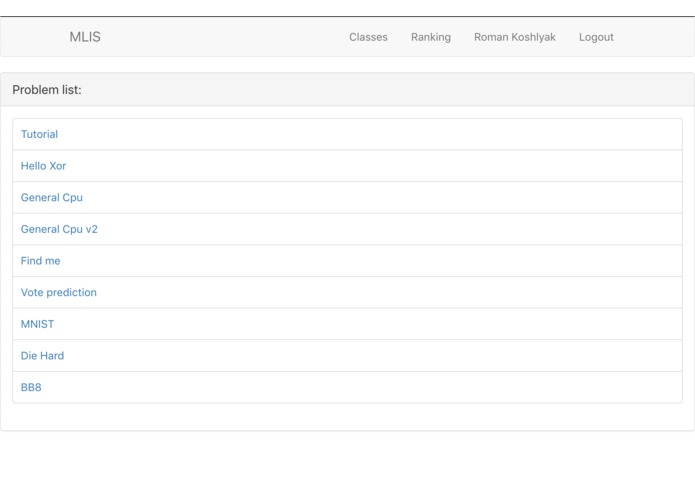The image size is (695, 494).
Task: Open Roman Koshlyak profile link
Action: (515, 37)
